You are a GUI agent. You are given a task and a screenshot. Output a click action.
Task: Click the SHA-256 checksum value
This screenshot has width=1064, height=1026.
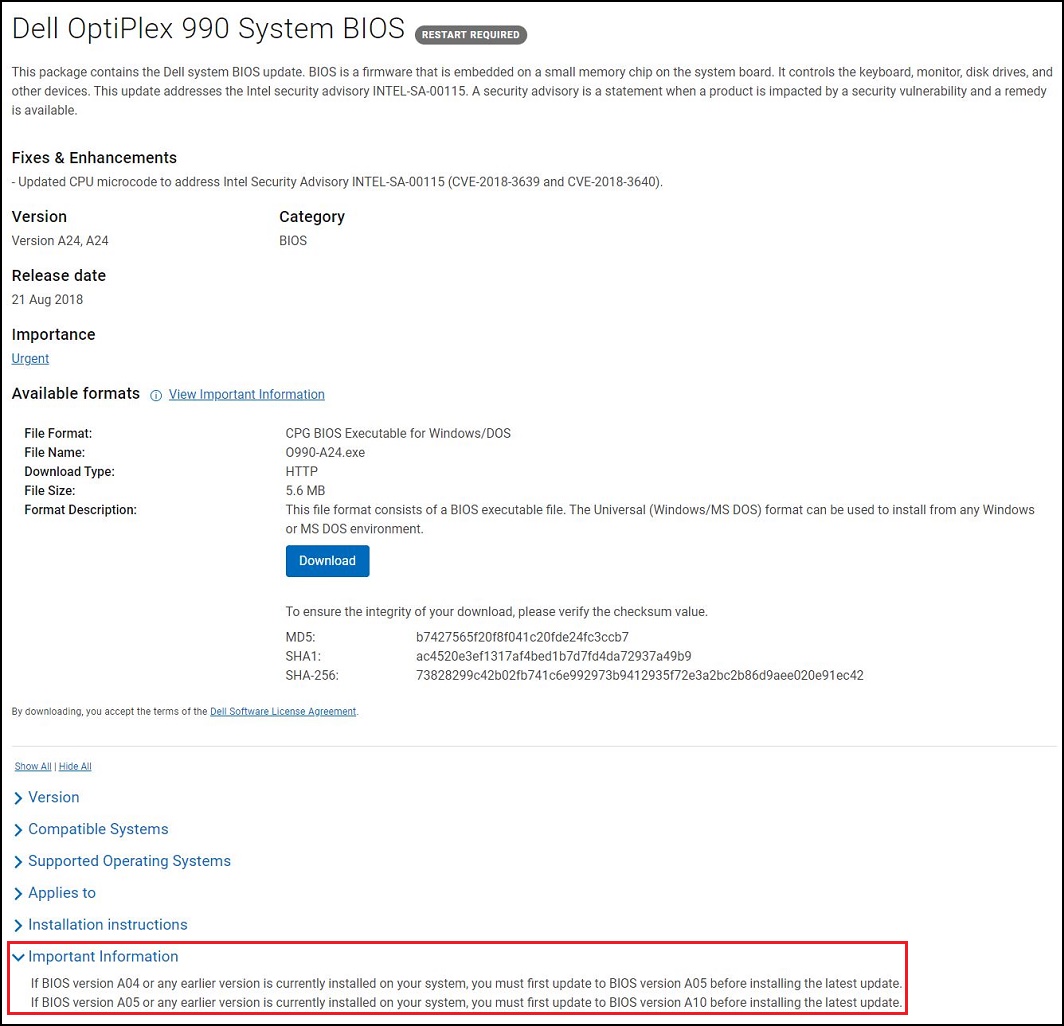(640, 675)
